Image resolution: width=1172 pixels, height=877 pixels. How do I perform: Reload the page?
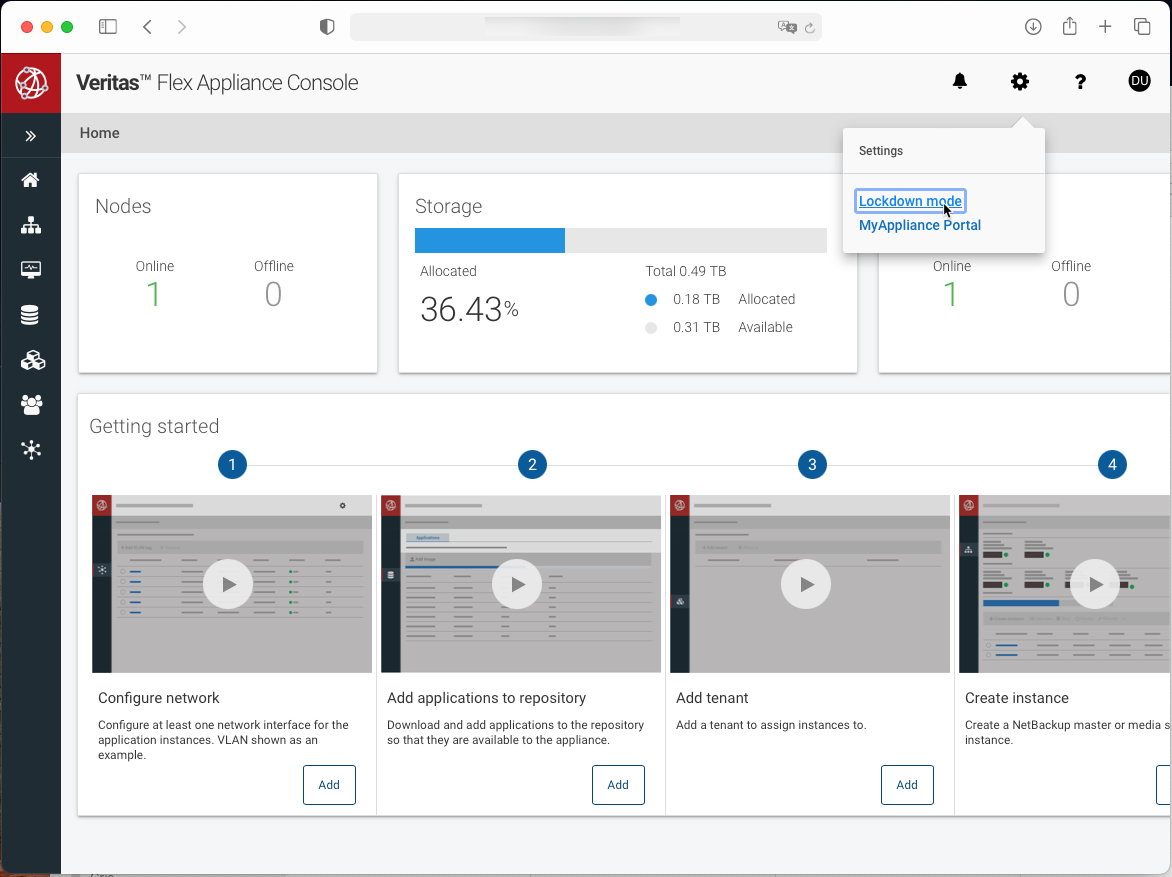(x=809, y=28)
